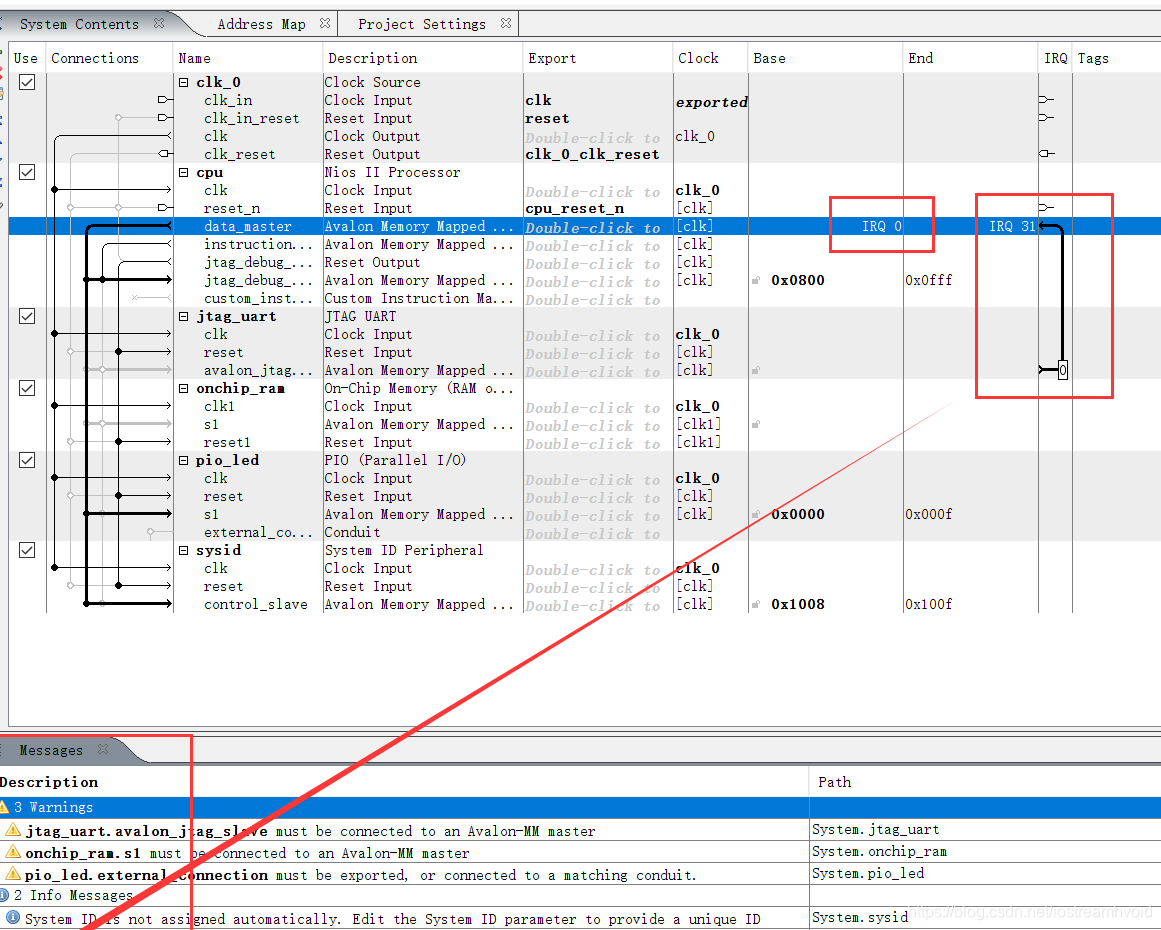
Task: Close the Address Map tab
Action: (324, 24)
